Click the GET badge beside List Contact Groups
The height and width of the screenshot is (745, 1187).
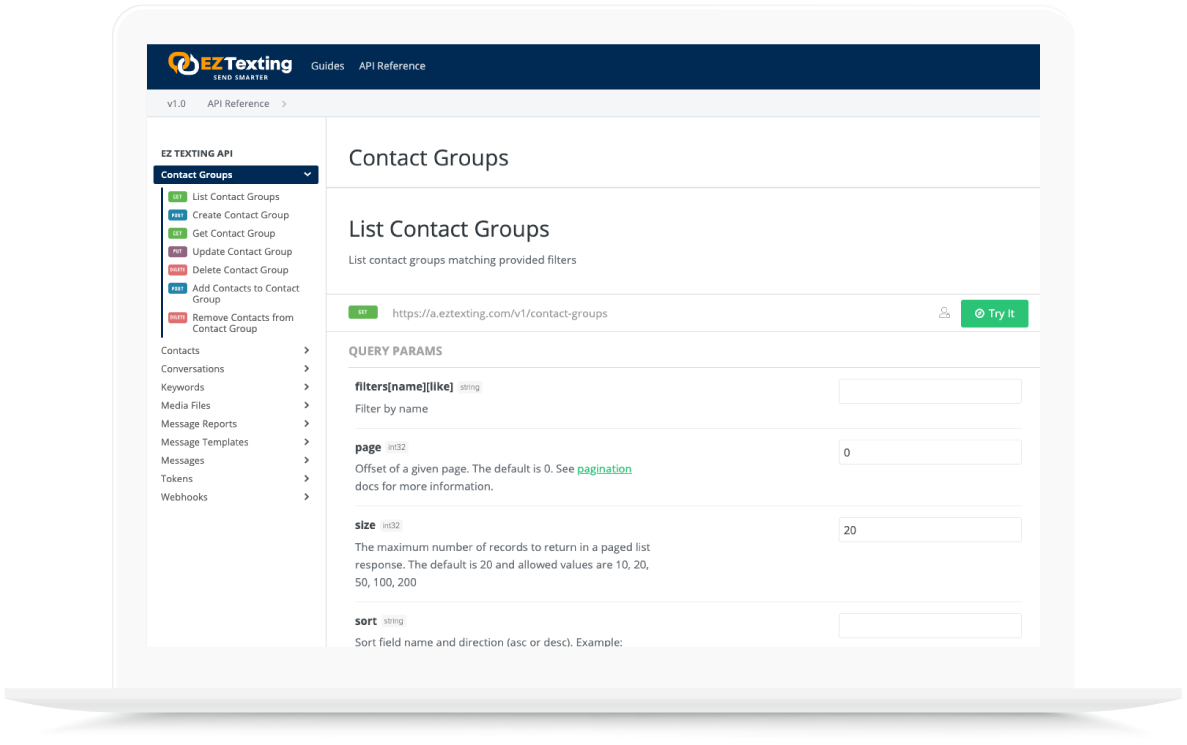point(177,197)
